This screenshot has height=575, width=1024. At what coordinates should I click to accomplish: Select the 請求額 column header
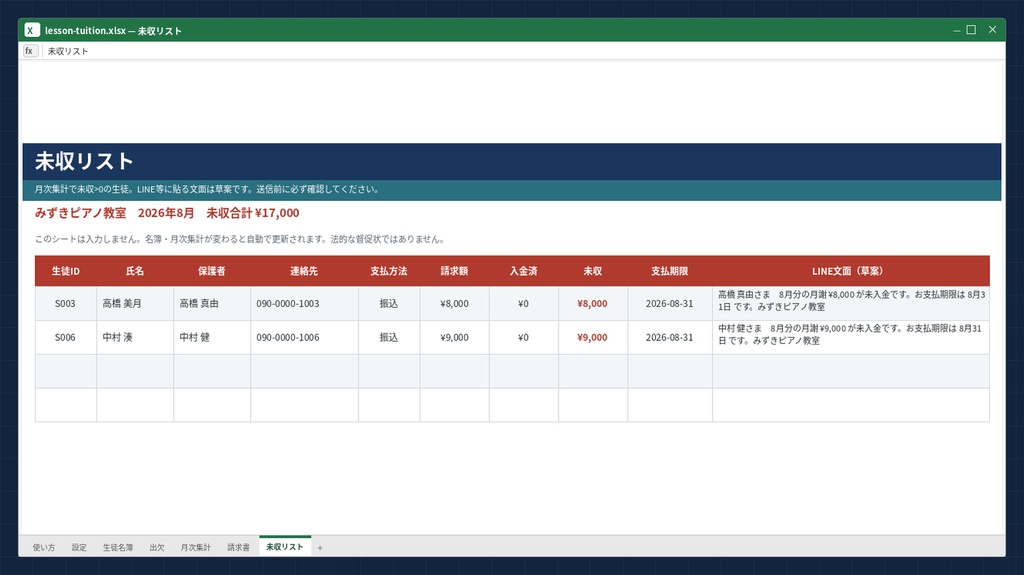point(454,271)
